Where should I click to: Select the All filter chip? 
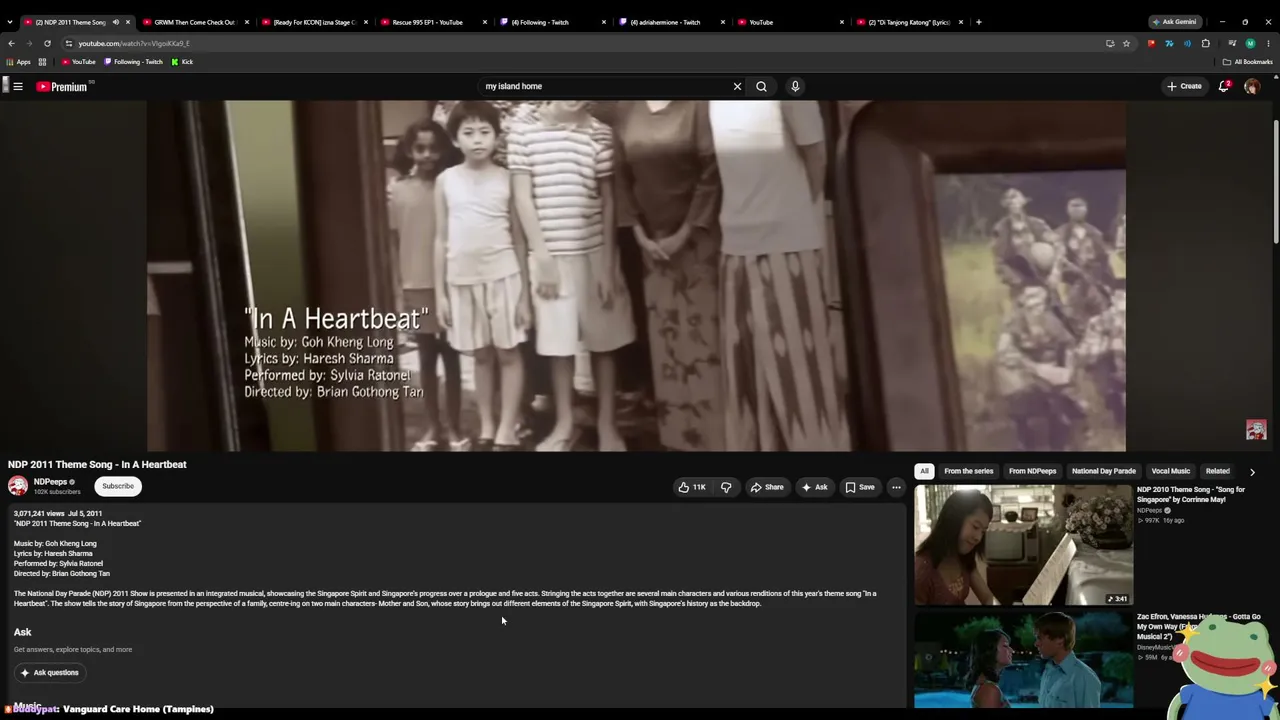pyautogui.click(x=924, y=471)
